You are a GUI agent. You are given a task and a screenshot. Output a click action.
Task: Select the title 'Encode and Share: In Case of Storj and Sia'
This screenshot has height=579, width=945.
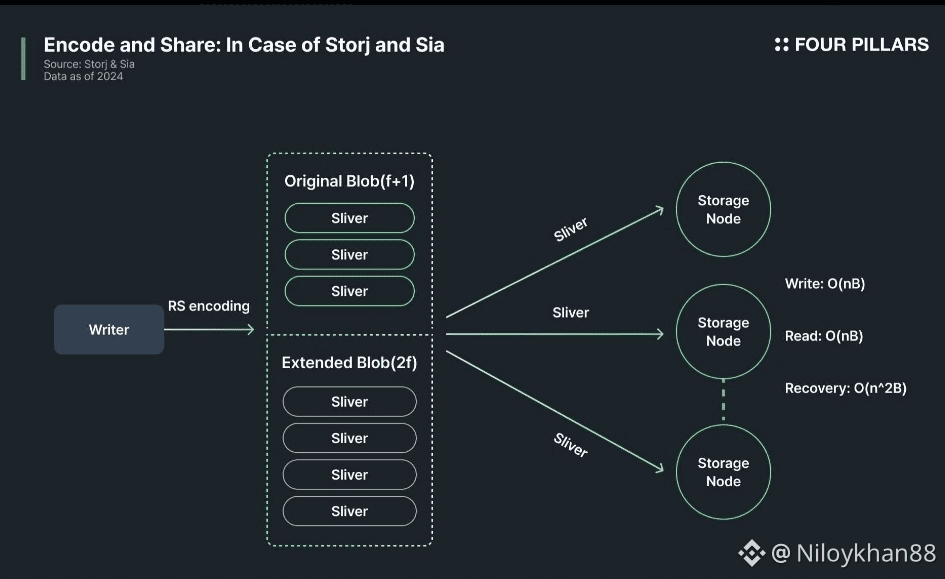(244, 45)
